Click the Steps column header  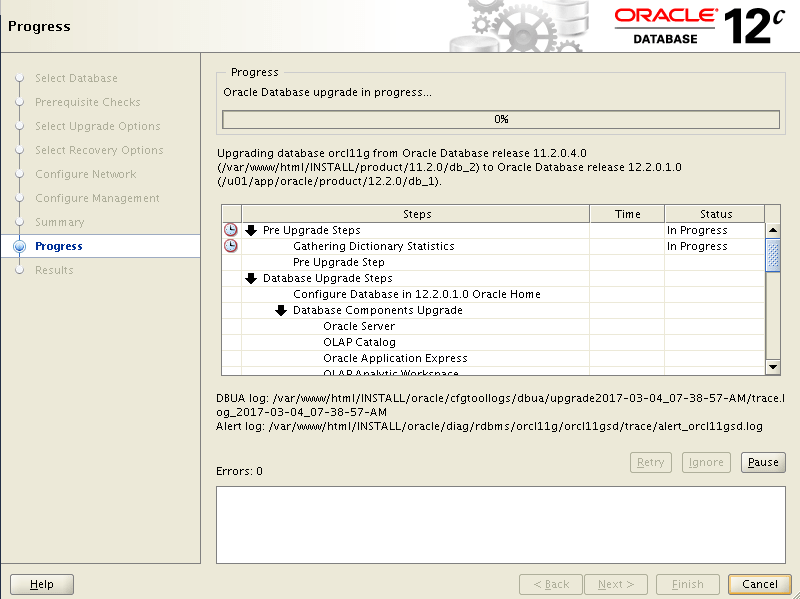tap(416, 214)
